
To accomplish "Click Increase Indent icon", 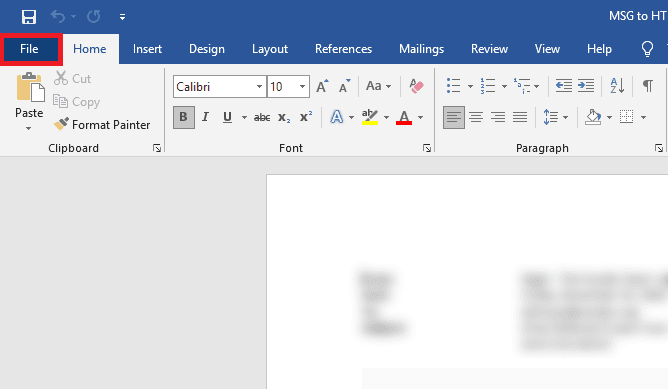I will 586,86.
